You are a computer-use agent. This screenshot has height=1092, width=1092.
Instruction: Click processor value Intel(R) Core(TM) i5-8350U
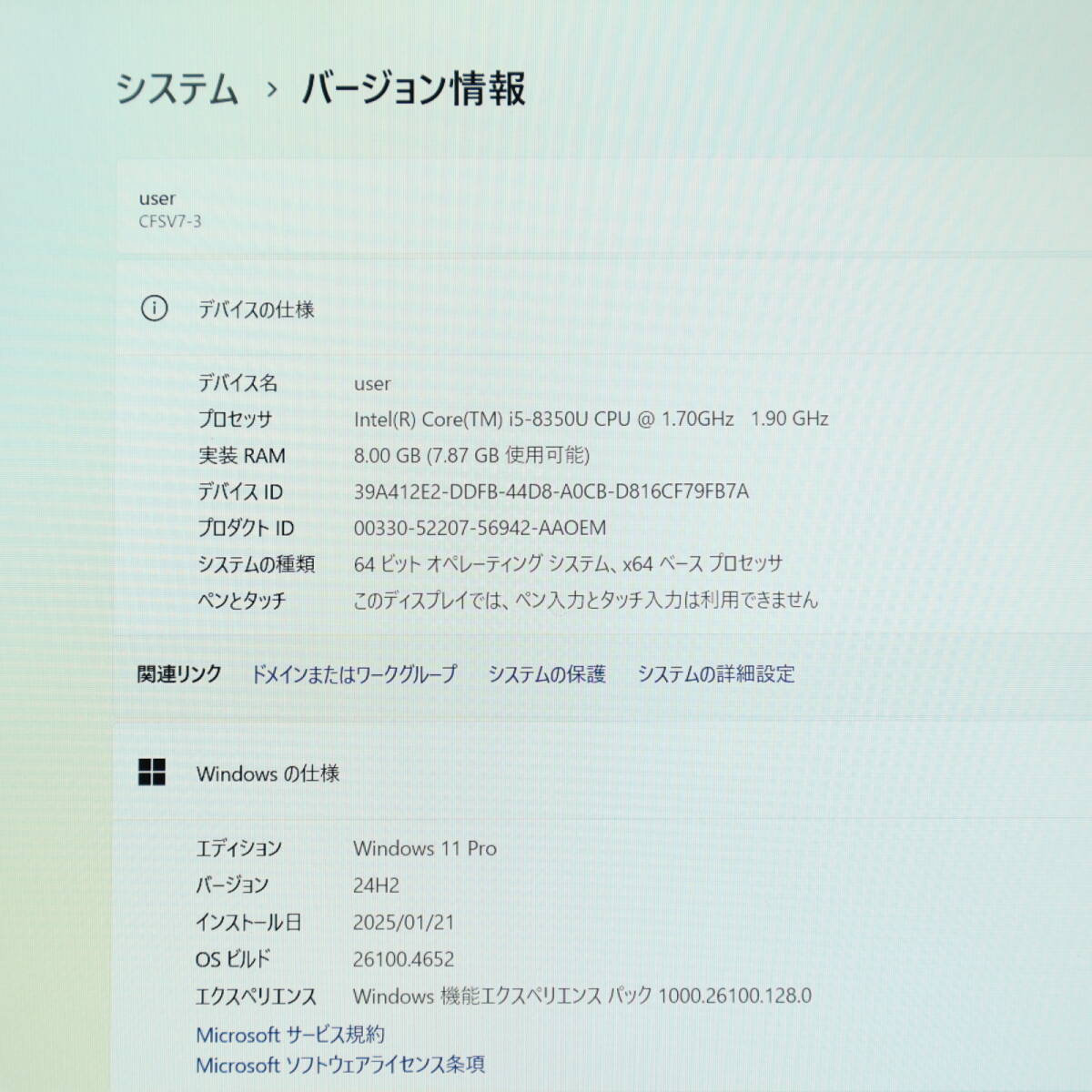pyautogui.click(x=591, y=419)
